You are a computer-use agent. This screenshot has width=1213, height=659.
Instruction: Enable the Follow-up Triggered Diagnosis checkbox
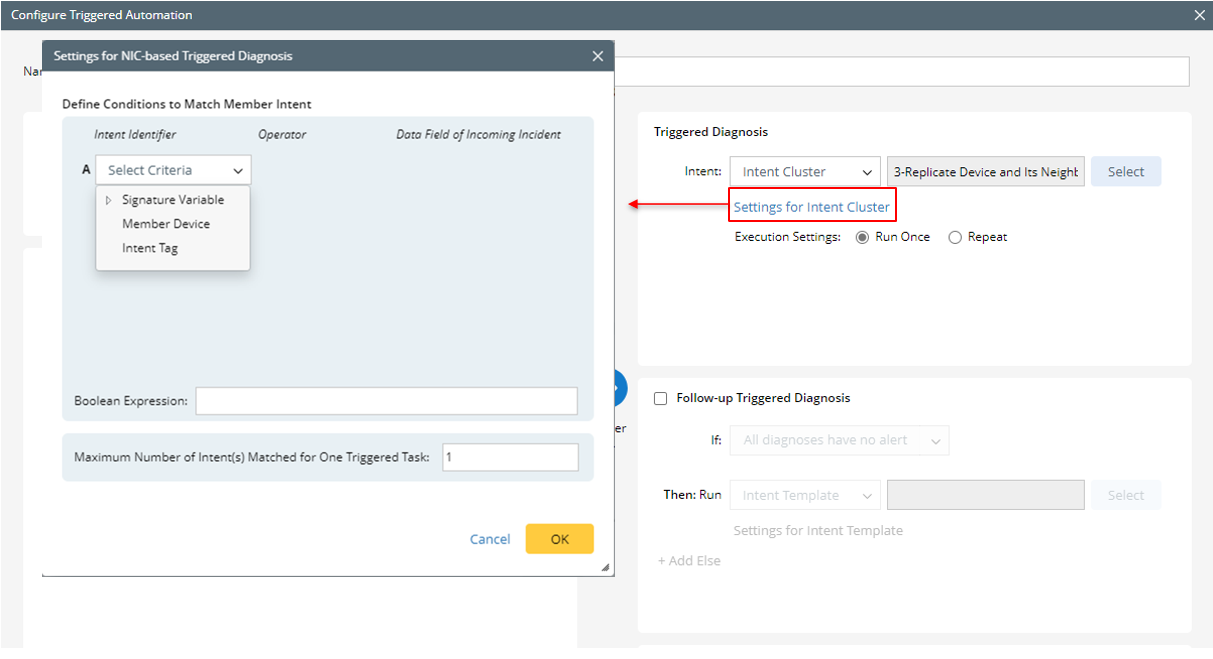660,398
